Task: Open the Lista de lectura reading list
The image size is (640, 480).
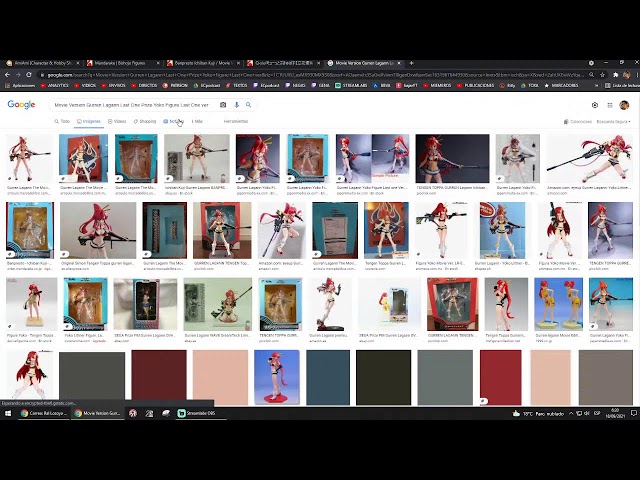Action: [622, 86]
